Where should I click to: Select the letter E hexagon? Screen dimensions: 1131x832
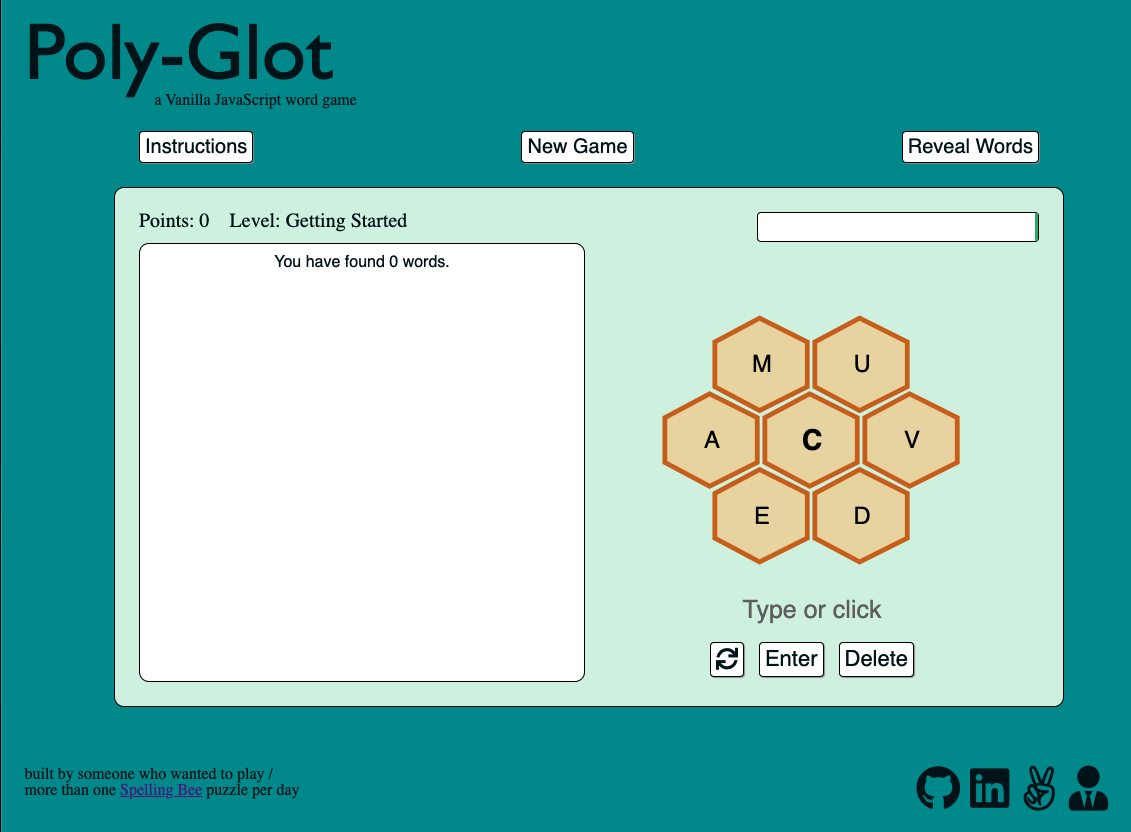(761, 516)
